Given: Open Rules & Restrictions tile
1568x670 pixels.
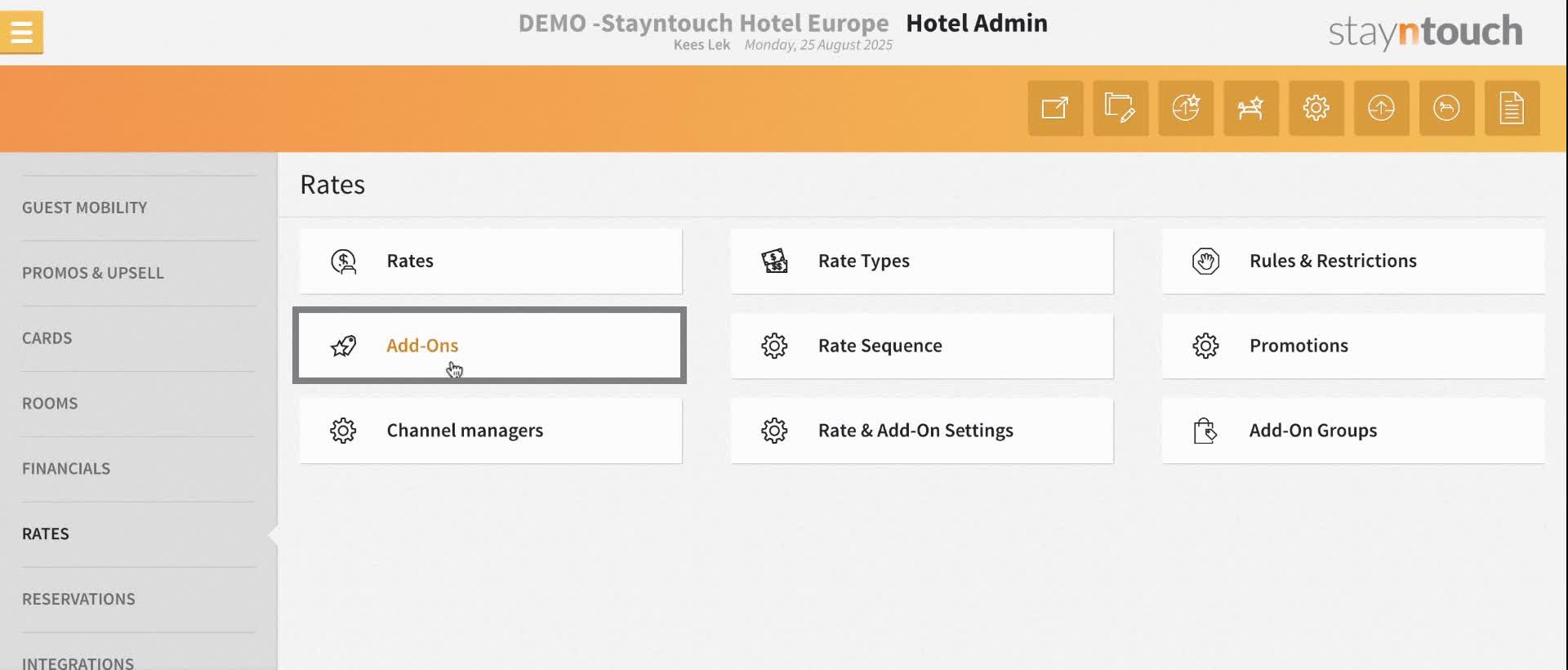Looking at the screenshot, I should (x=1353, y=261).
